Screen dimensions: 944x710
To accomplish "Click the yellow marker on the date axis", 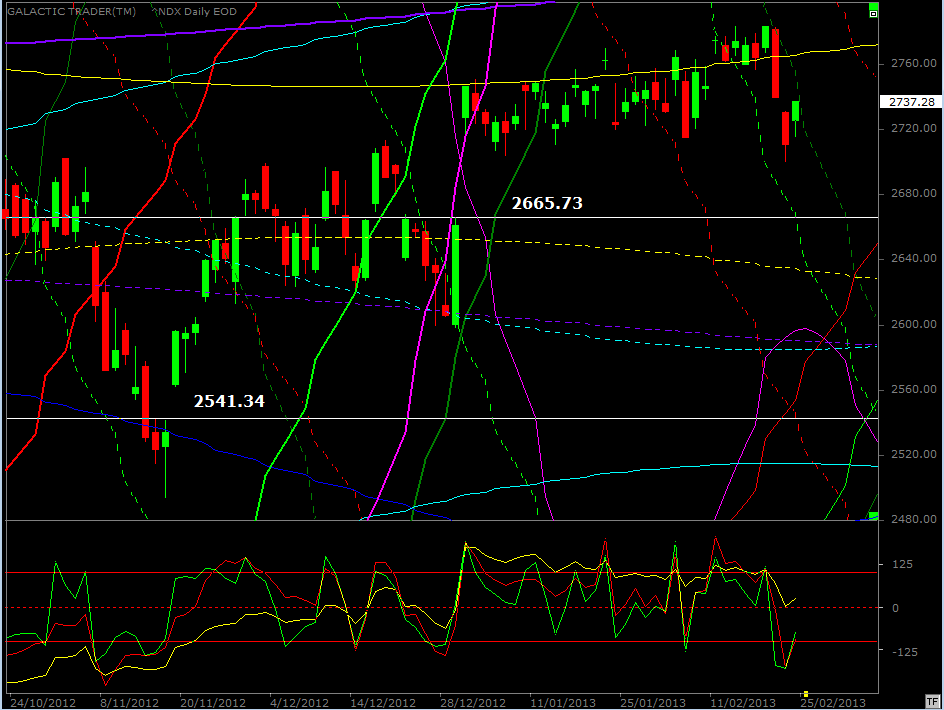I will pos(806,694).
